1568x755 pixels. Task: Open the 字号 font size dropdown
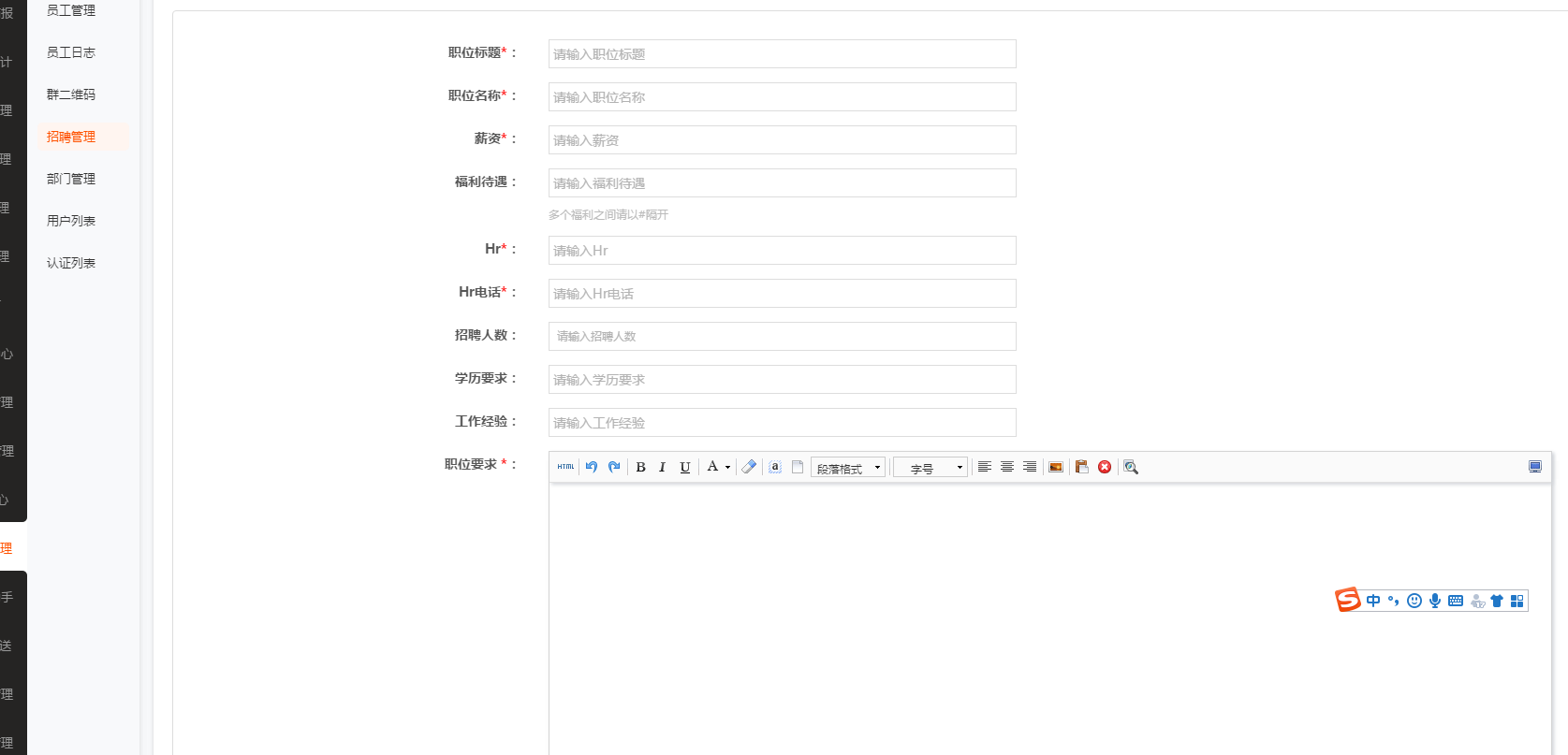tap(931, 468)
